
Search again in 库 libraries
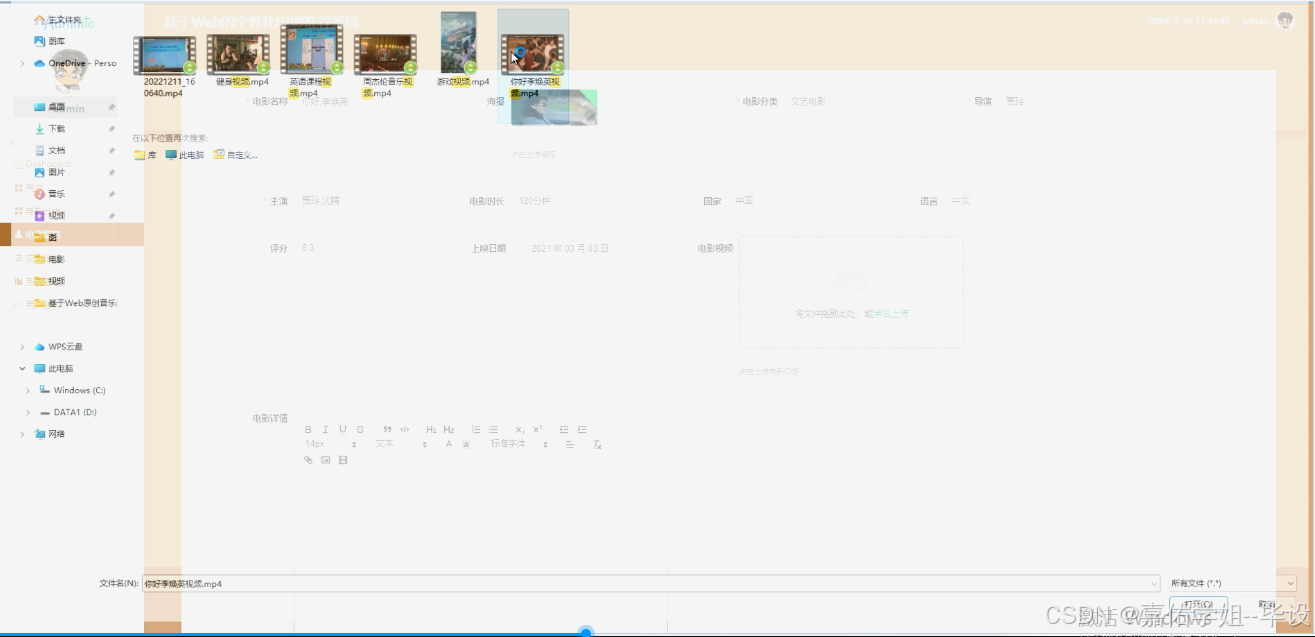coord(145,155)
